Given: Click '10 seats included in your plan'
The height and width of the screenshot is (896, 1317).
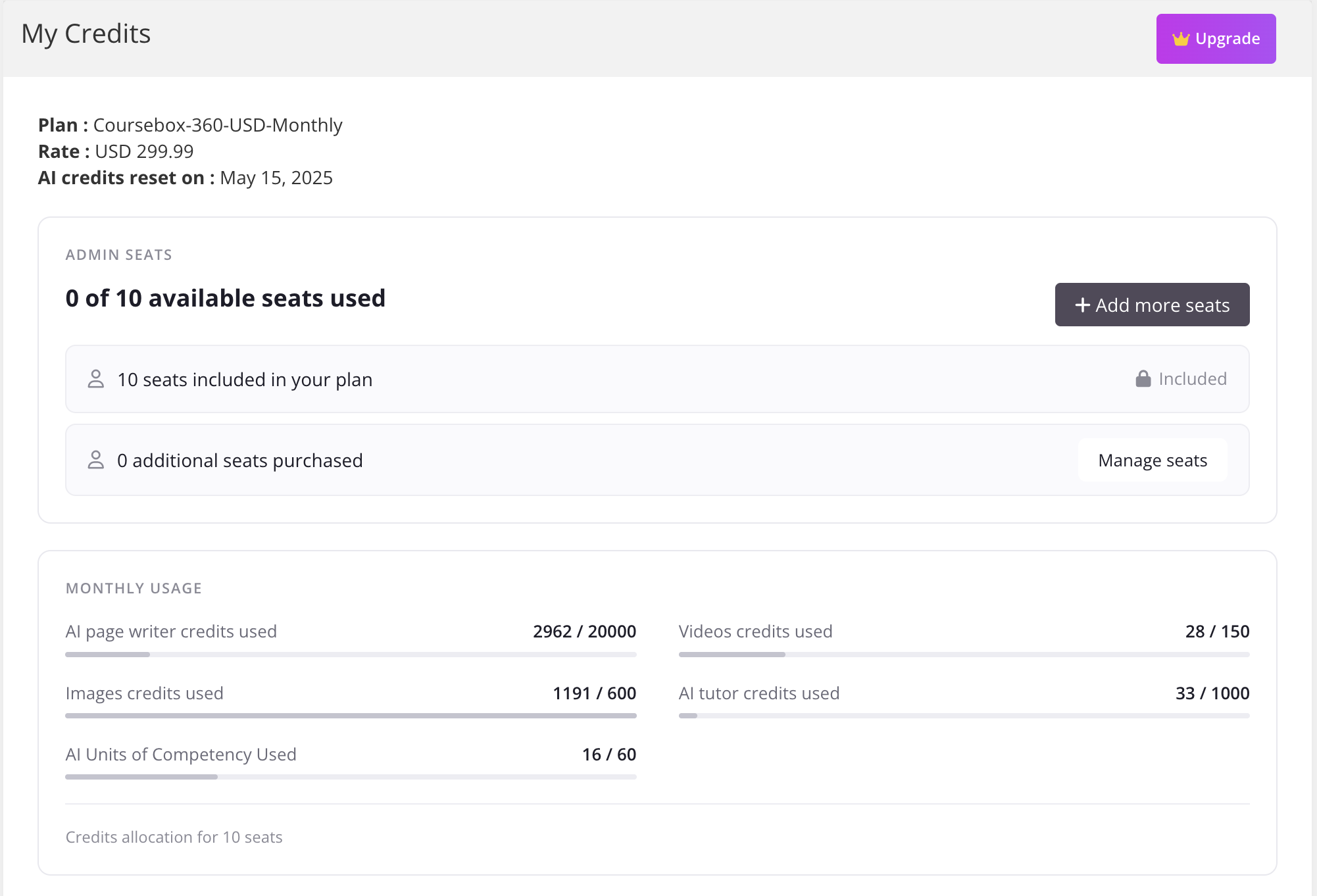Looking at the screenshot, I should point(245,380).
